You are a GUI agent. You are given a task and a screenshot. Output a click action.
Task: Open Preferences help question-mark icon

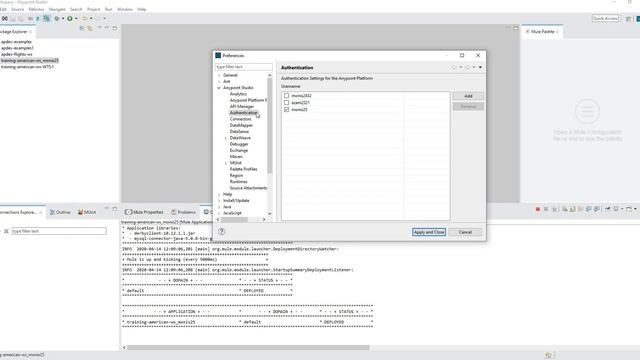tap(222, 231)
